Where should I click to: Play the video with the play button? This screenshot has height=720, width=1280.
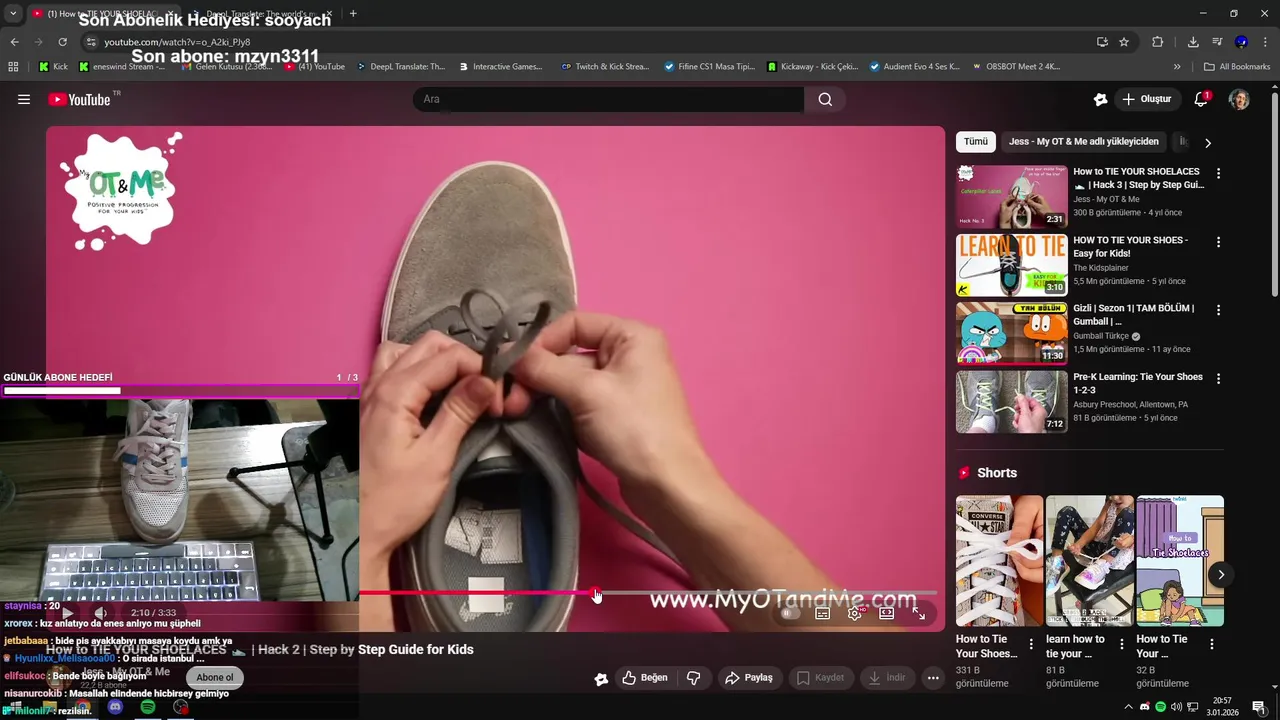pyautogui.click(x=68, y=613)
